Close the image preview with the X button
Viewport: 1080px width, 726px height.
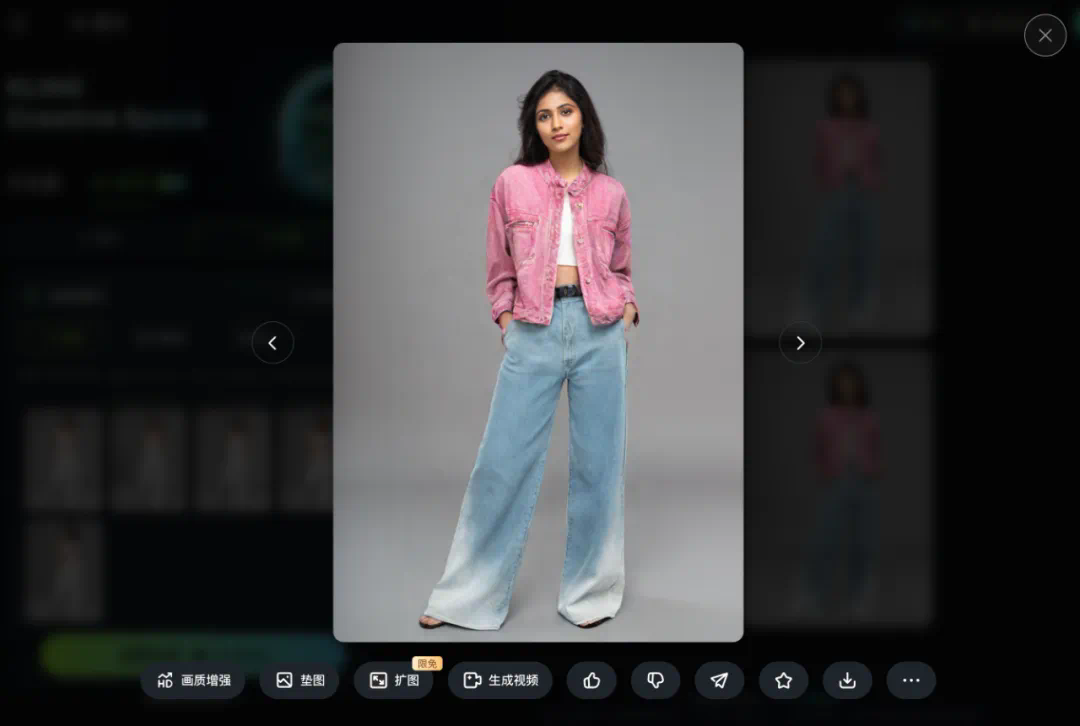[1045, 35]
